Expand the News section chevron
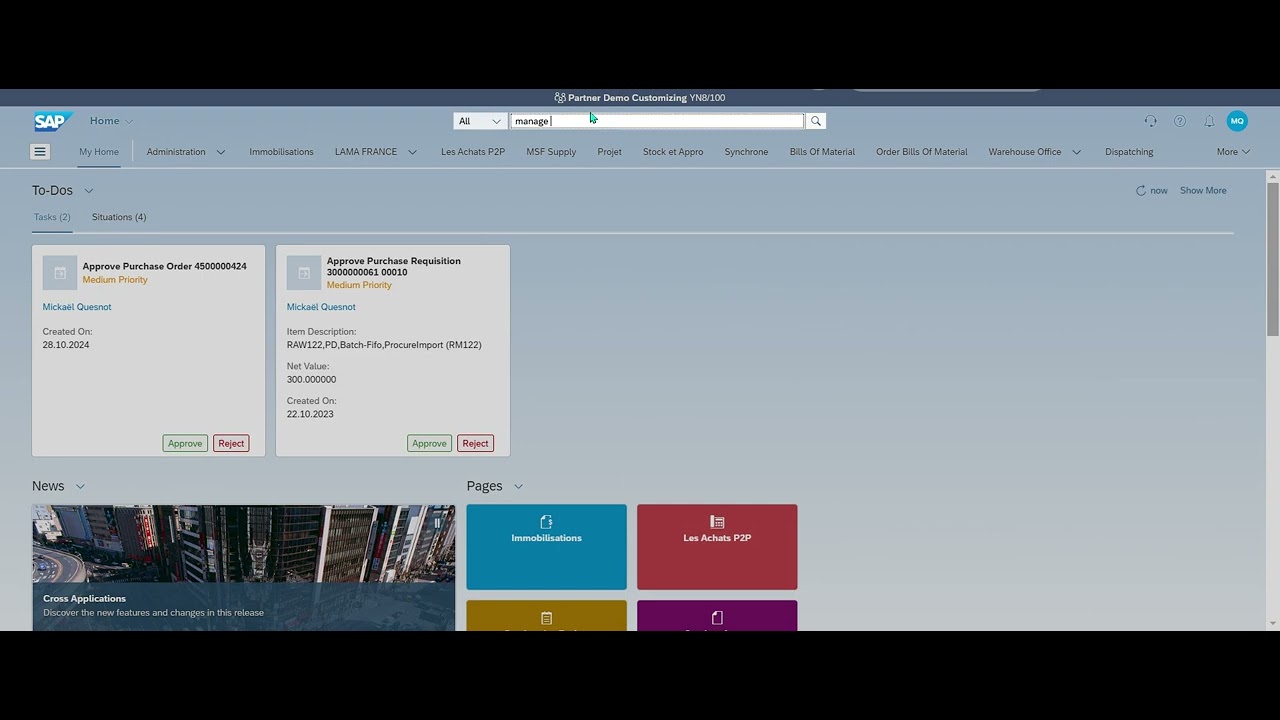The width and height of the screenshot is (1280, 720). (80, 486)
